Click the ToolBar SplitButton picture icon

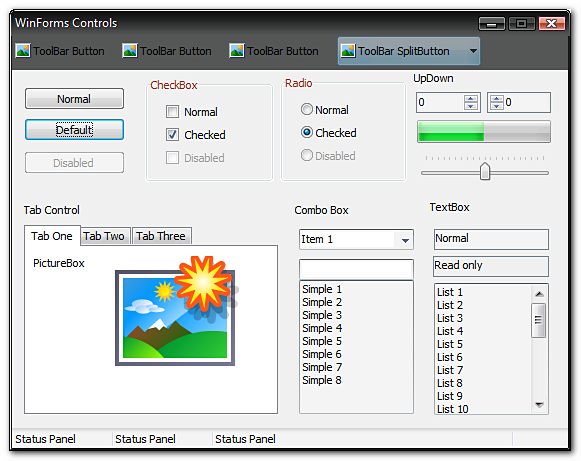click(x=348, y=50)
